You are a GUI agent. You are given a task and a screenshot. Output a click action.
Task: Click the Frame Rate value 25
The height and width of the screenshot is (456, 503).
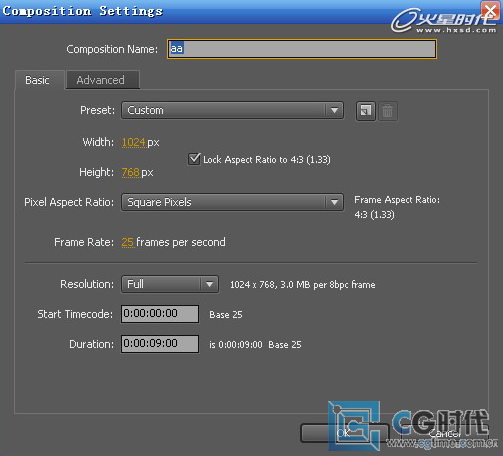[x=128, y=242]
